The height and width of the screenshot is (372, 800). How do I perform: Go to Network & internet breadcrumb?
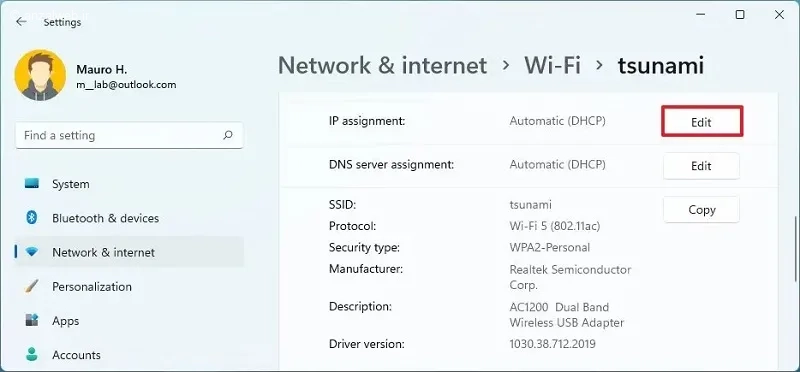383,65
